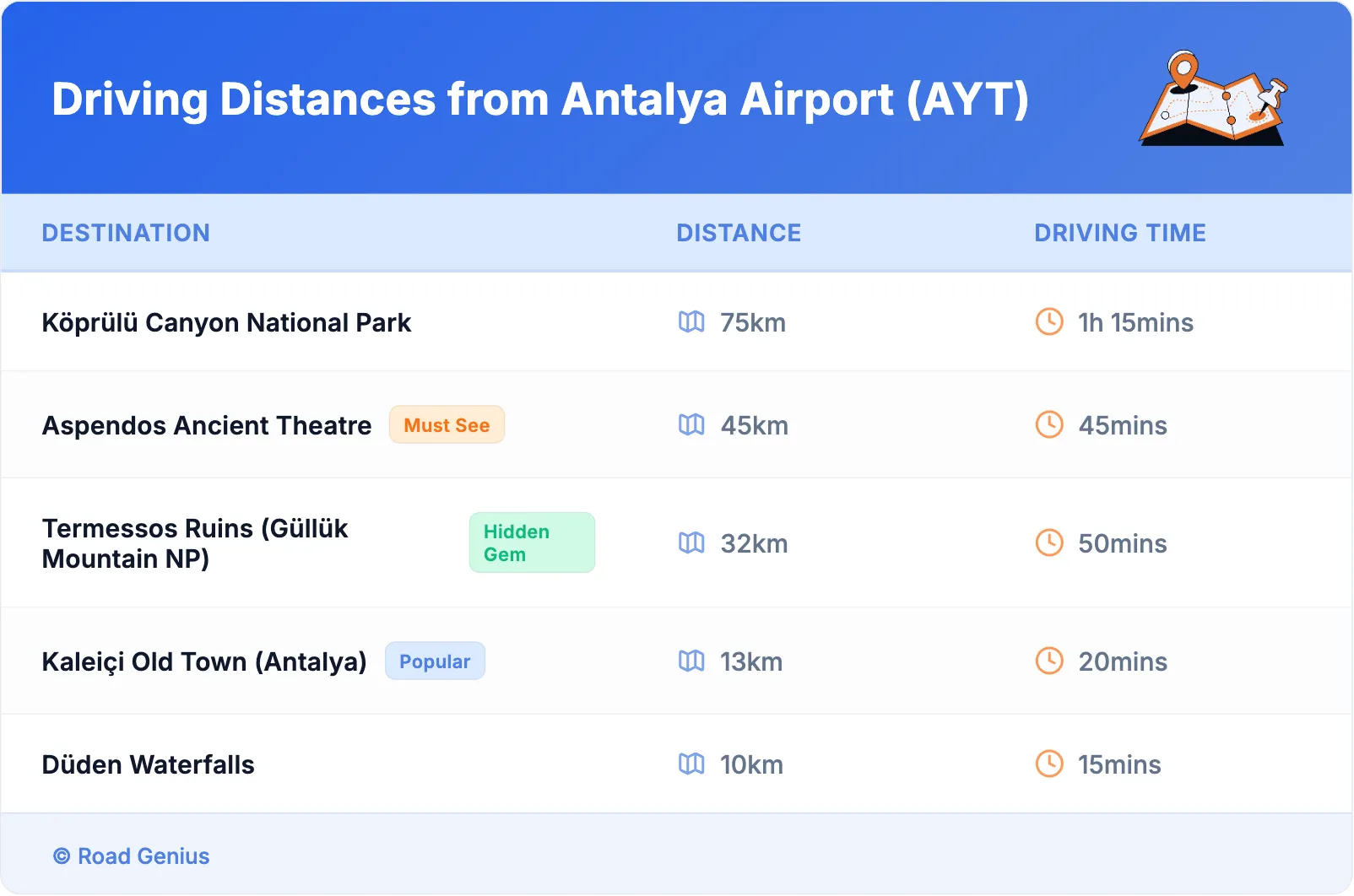This screenshot has height=896, width=1354.
Task: Select Aspendos Ancient Theatre destination name
Action: (207, 425)
